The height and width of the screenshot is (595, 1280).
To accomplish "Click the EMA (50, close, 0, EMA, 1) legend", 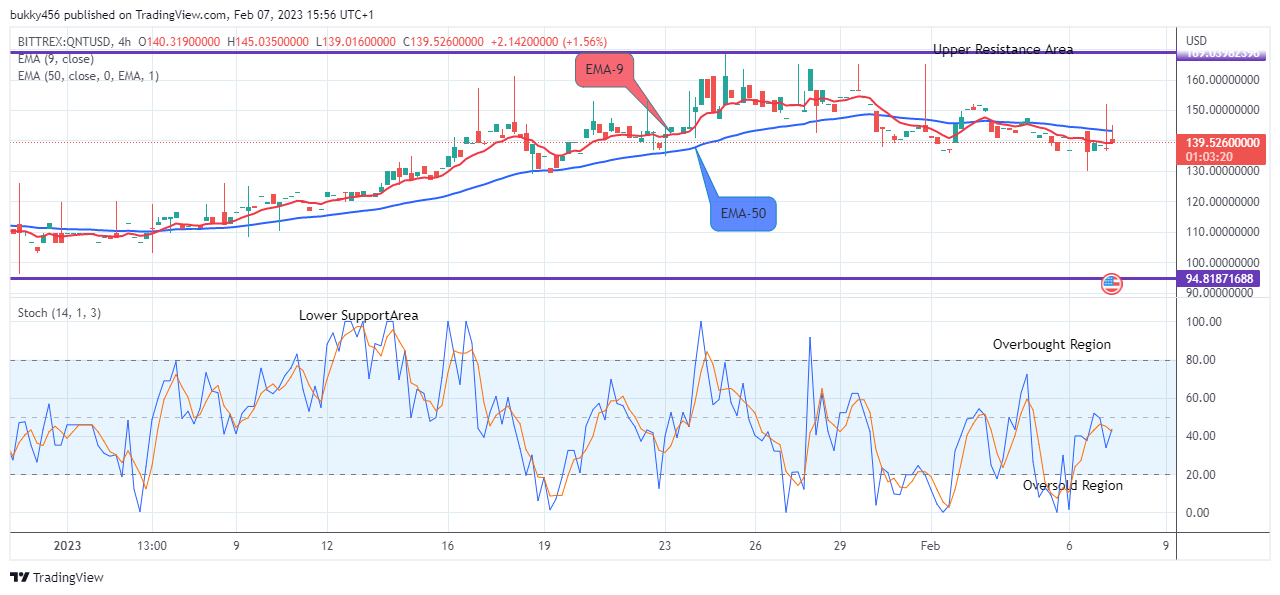I will pos(88,76).
